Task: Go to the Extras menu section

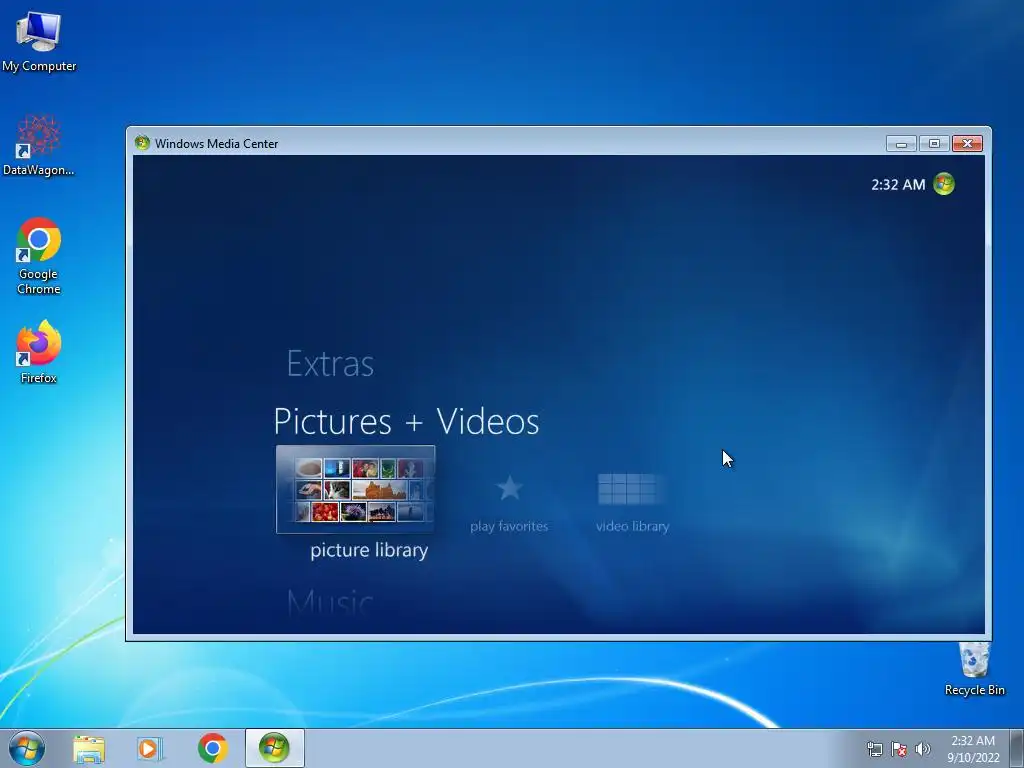Action: click(x=330, y=364)
